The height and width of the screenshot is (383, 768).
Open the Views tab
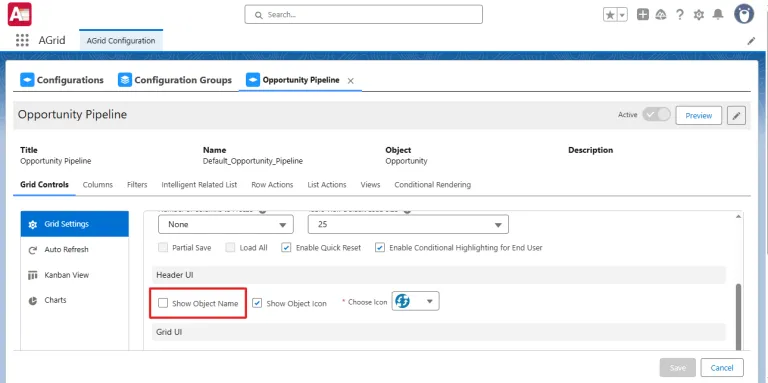click(x=370, y=185)
